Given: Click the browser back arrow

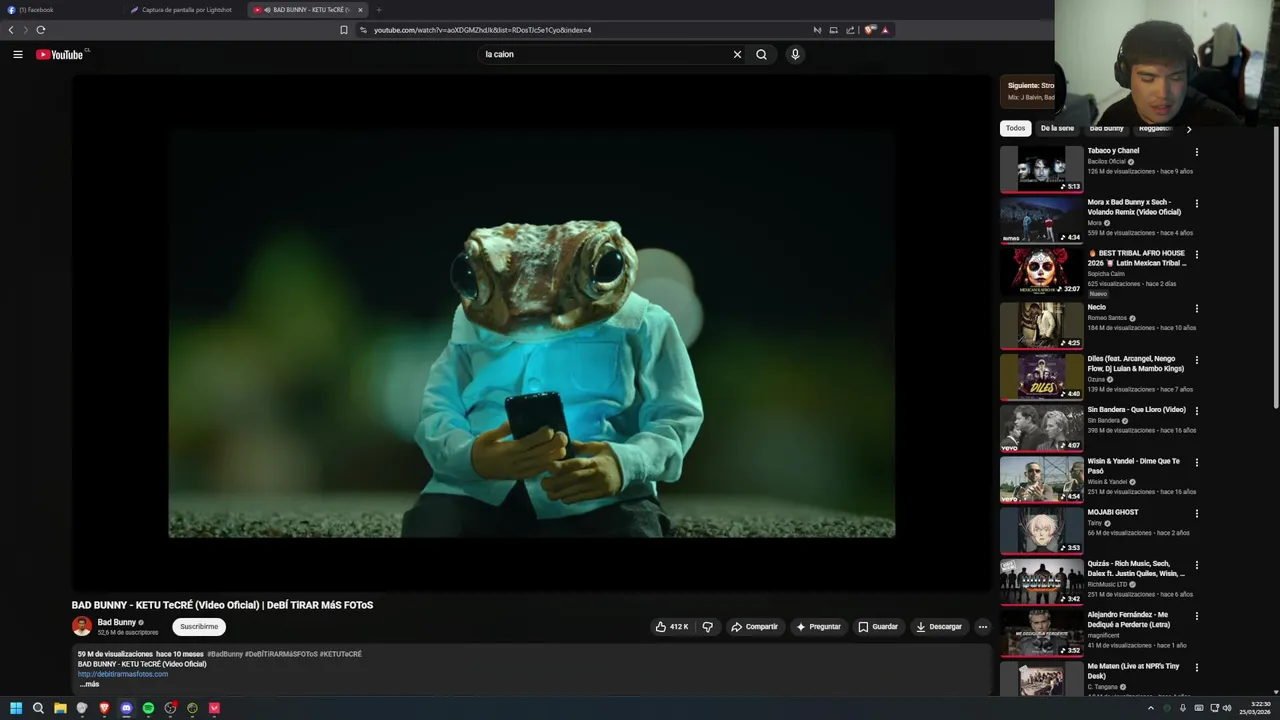Looking at the screenshot, I should pos(11,30).
